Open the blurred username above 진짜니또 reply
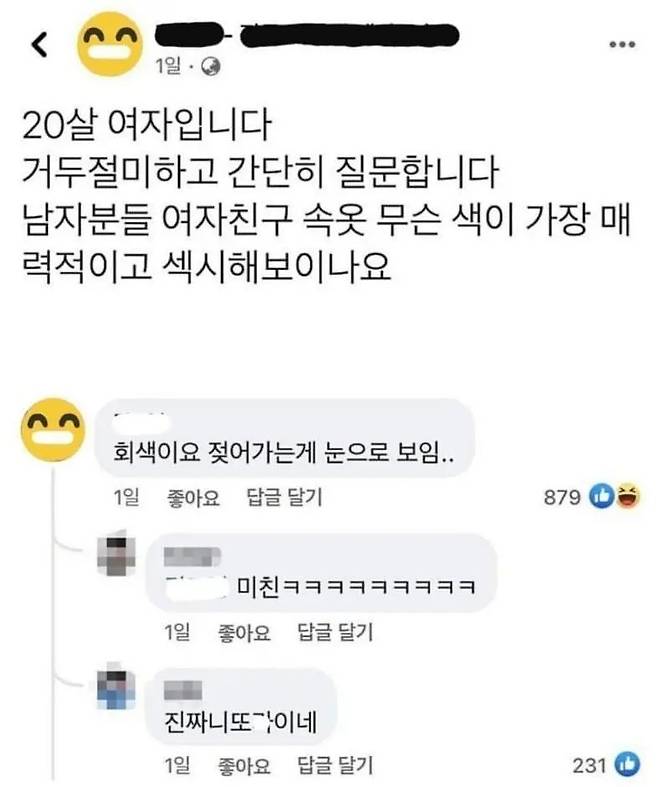Image resolution: width=658 pixels, height=787 pixels. point(183,691)
